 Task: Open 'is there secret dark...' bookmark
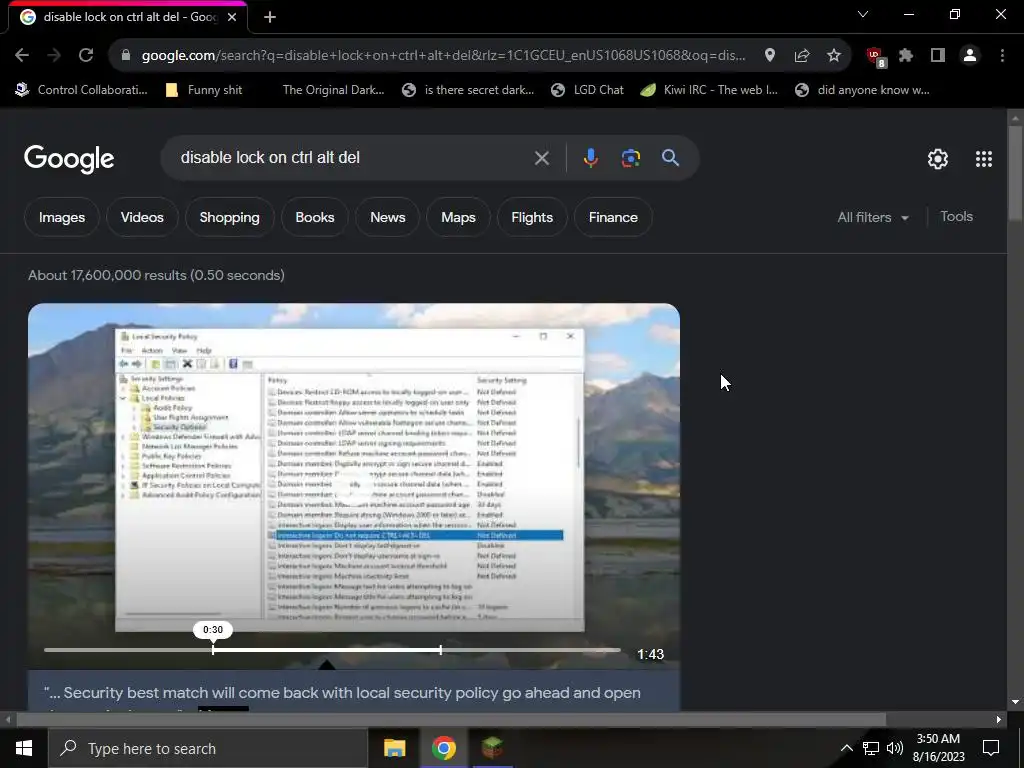click(x=468, y=90)
